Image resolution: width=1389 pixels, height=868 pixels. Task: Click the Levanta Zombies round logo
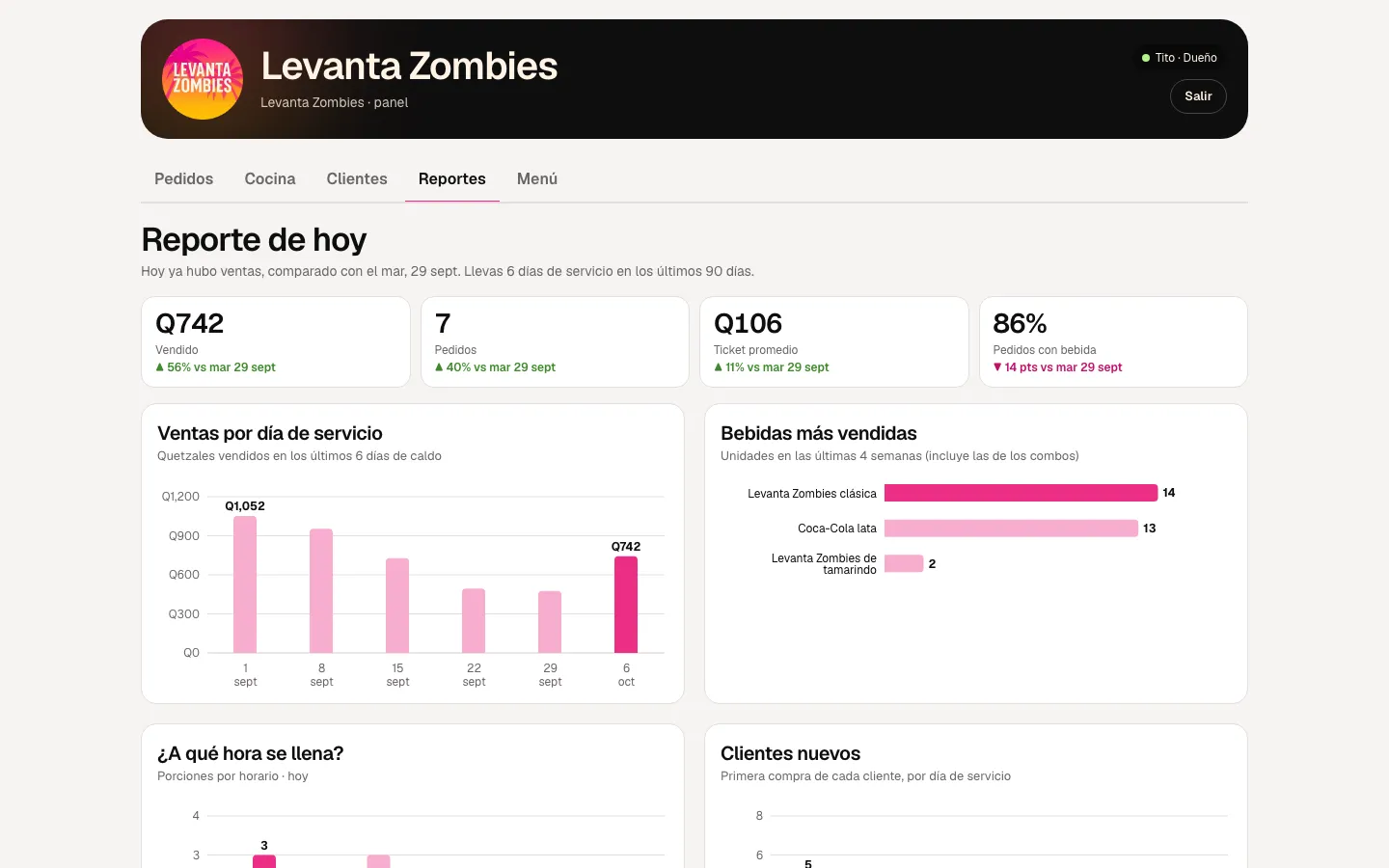point(203,79)
